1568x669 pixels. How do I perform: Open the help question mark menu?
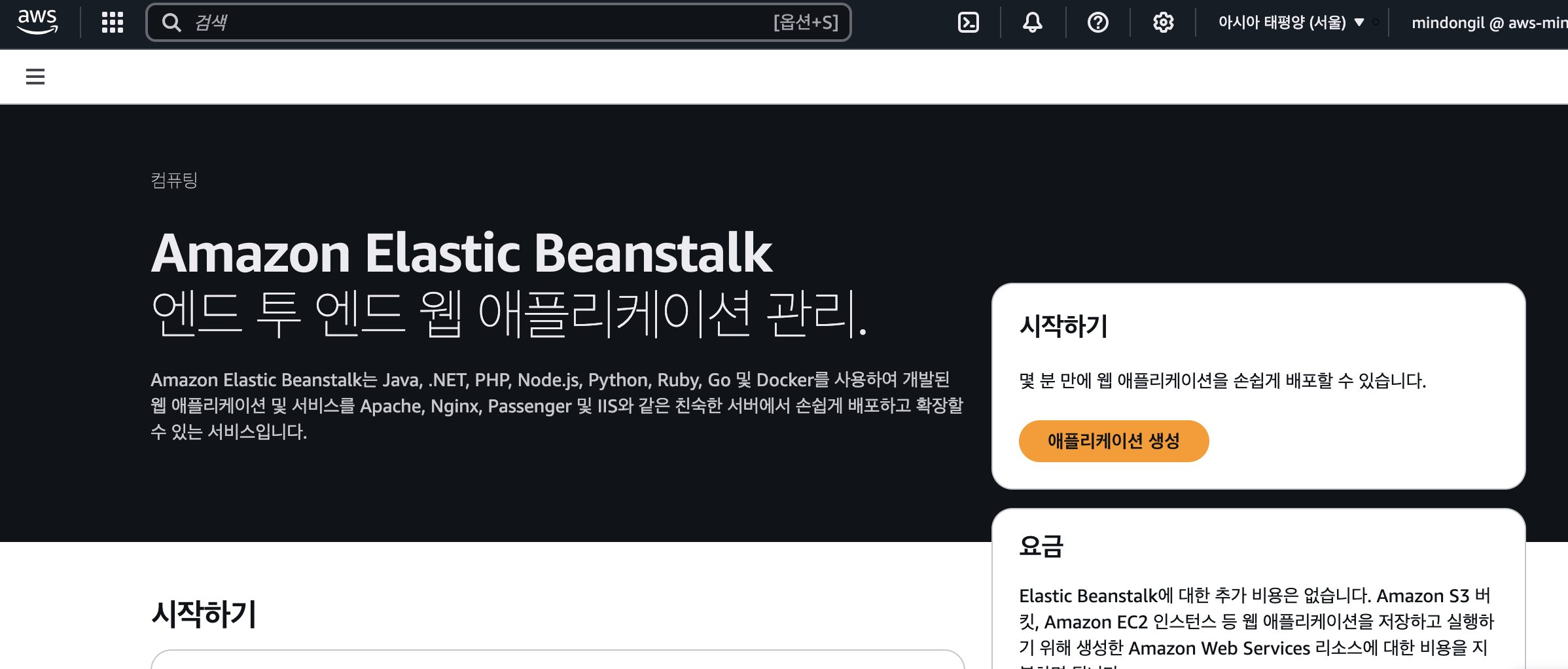(x=1097, y=22)
